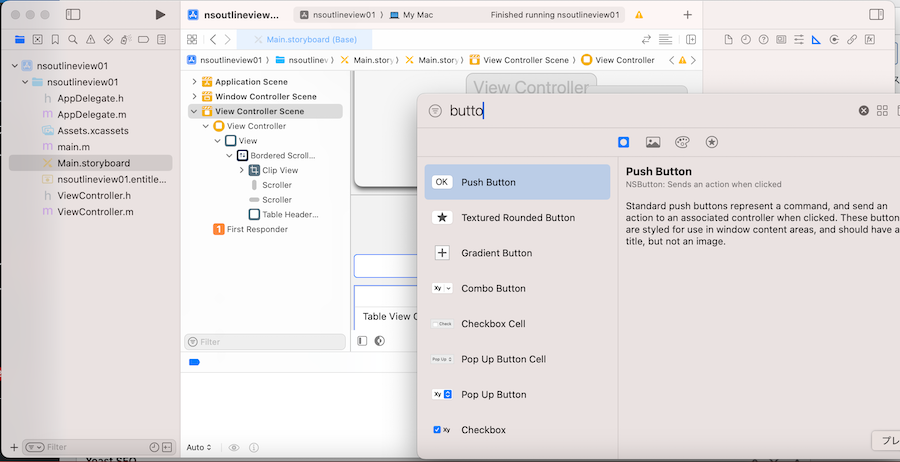Switch library to the Media image icon
Screen dimensions: 900x462
(x=653, y=143)
